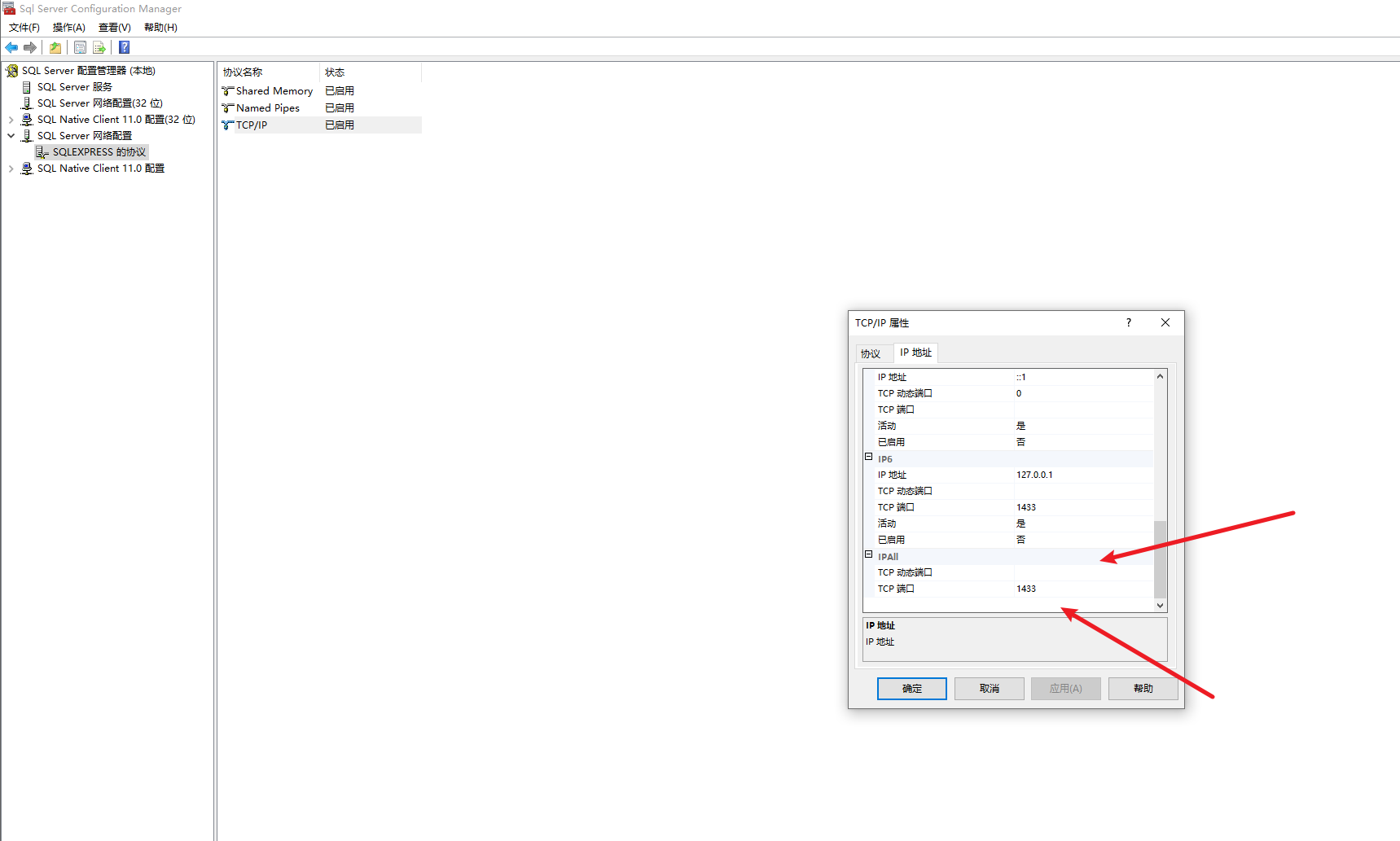1400x841 pixels.
Task: Collapse the IP6 property group
Action: (x=868, y=457)
